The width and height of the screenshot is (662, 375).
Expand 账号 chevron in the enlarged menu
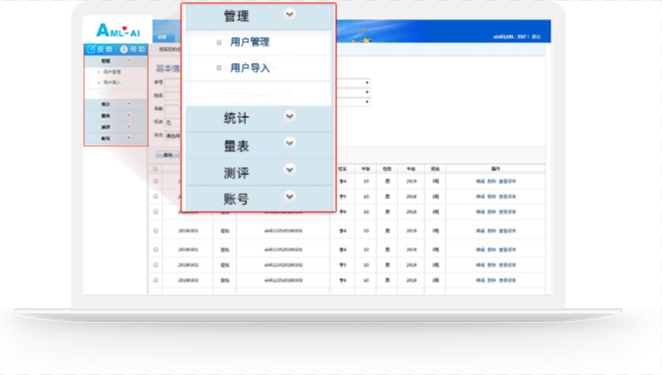coord(290,196)
